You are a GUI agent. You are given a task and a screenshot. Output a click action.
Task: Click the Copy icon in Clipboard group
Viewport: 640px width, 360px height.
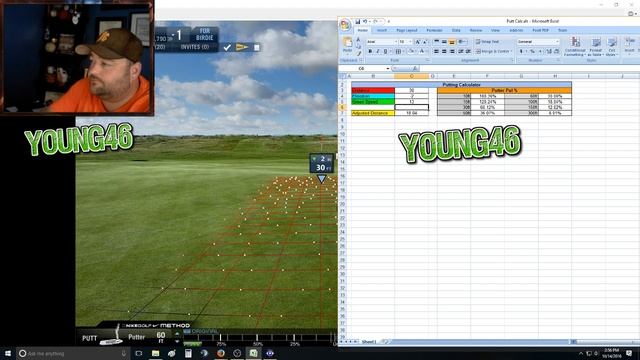[359, 47]
